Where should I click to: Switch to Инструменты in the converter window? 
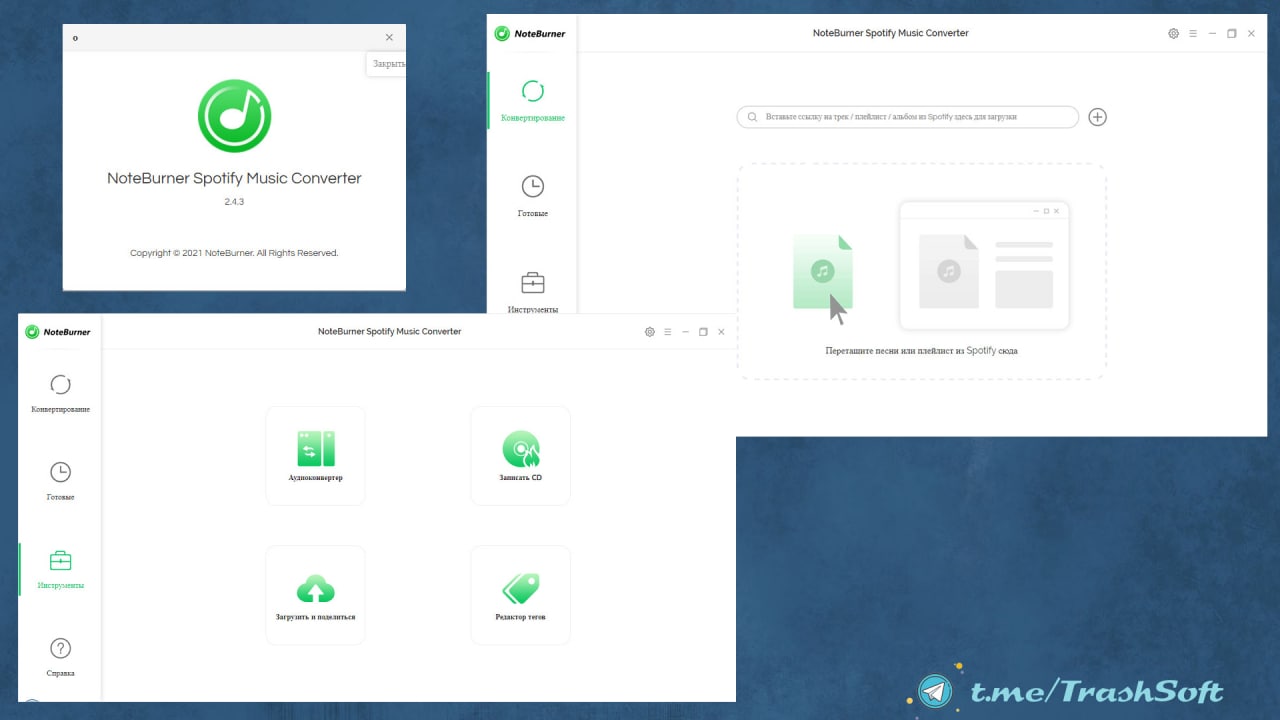pyautogui.click(x=533, y=293)
